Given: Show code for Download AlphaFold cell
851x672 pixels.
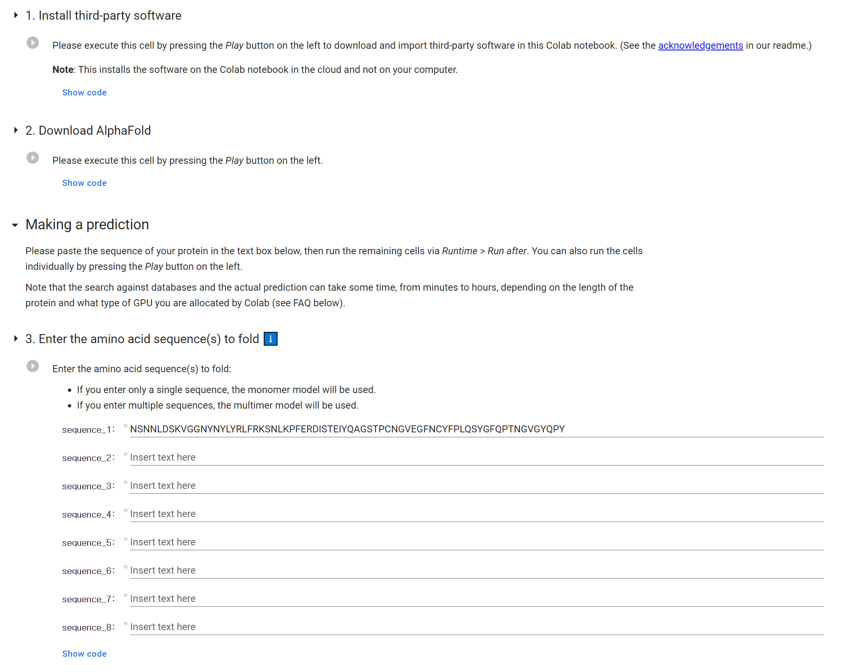Looking at the screenshot, I should [84, 183].
